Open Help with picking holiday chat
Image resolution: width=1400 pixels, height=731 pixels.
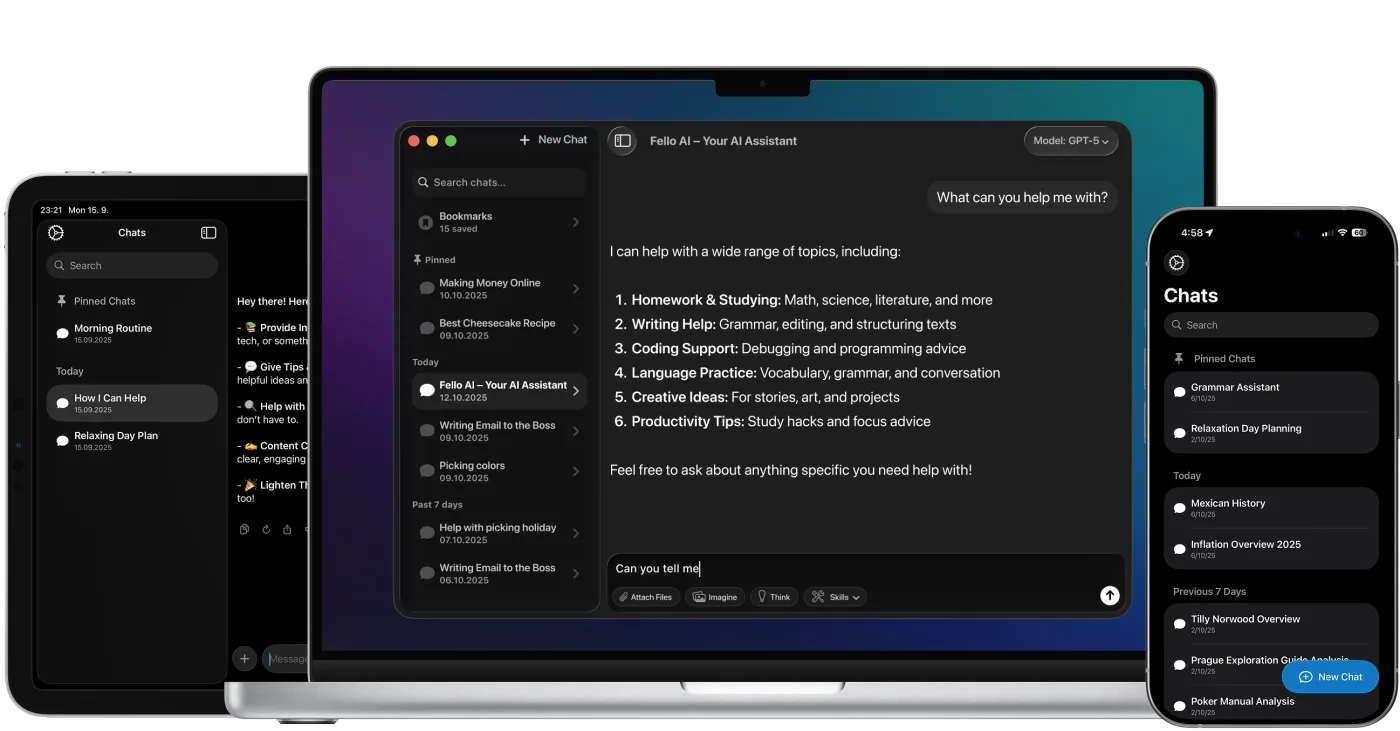[x=499, y=533]
